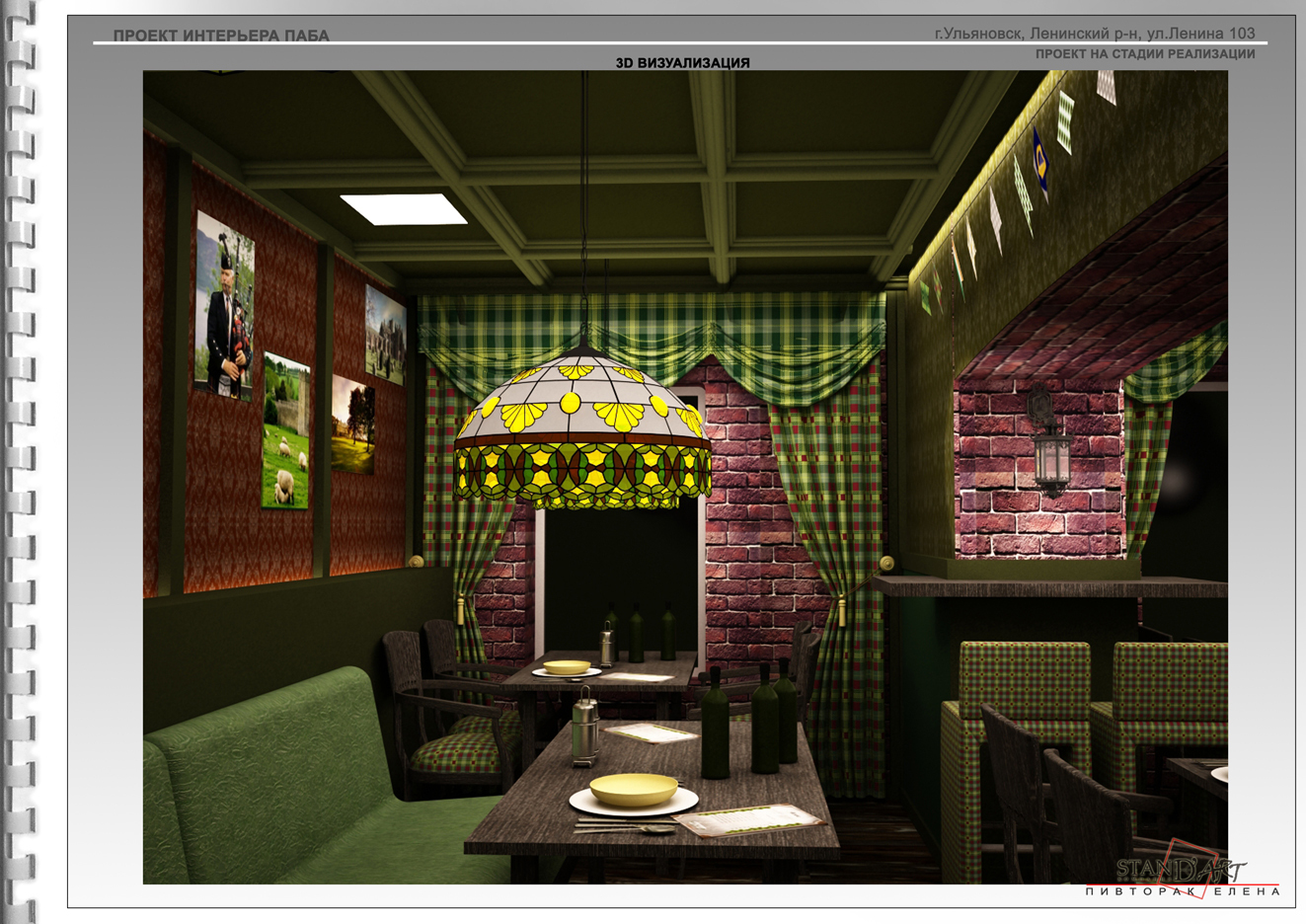Click the "ПРОЕКТ ИНТЕРЬЕРА ПАБА" heading

point(221,36)
